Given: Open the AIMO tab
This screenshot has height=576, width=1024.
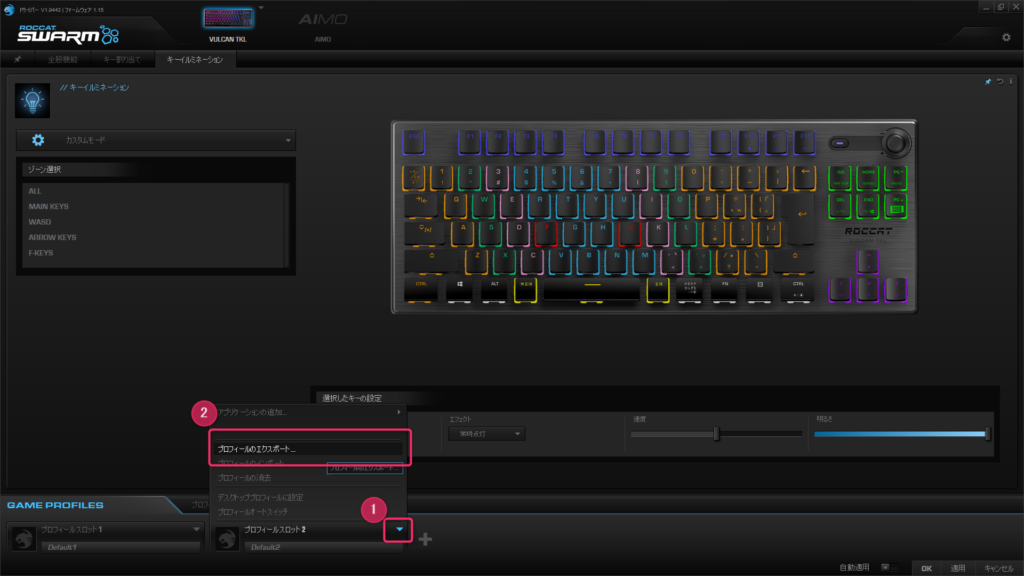Looking at the screenshot, I should (x=323, y=25).
